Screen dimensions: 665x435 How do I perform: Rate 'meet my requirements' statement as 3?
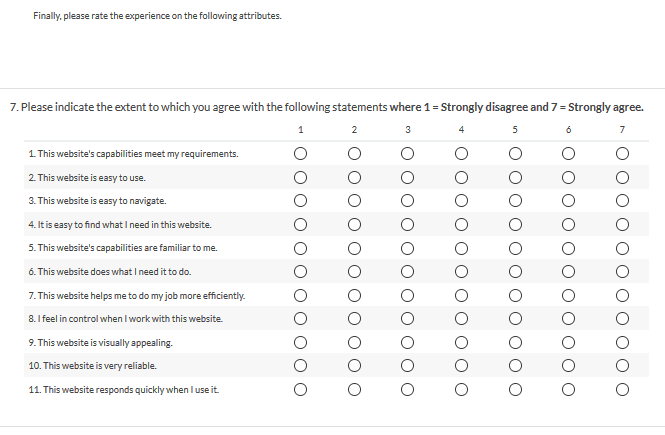(x=407, y=154)
